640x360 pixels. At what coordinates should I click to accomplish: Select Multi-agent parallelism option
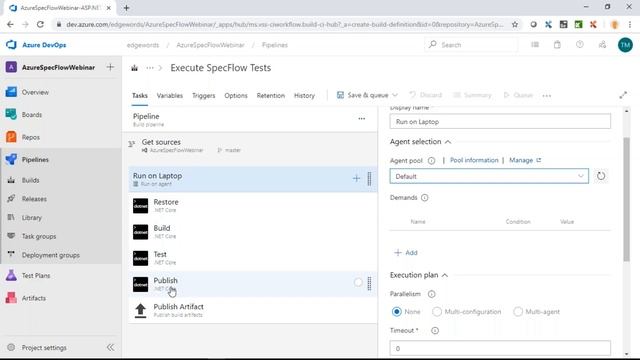pos(518,311)
